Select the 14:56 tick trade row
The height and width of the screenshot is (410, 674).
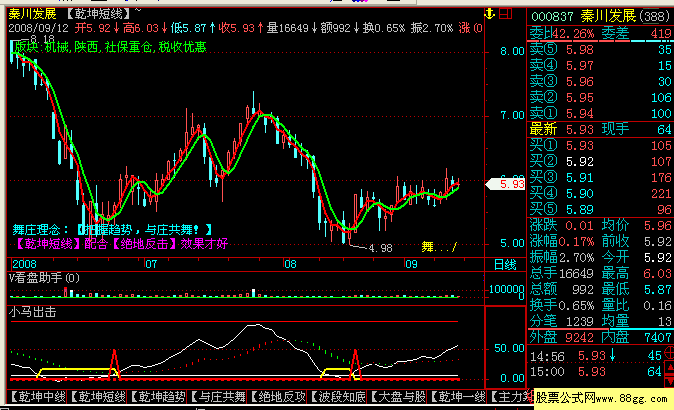pos(596,355)
